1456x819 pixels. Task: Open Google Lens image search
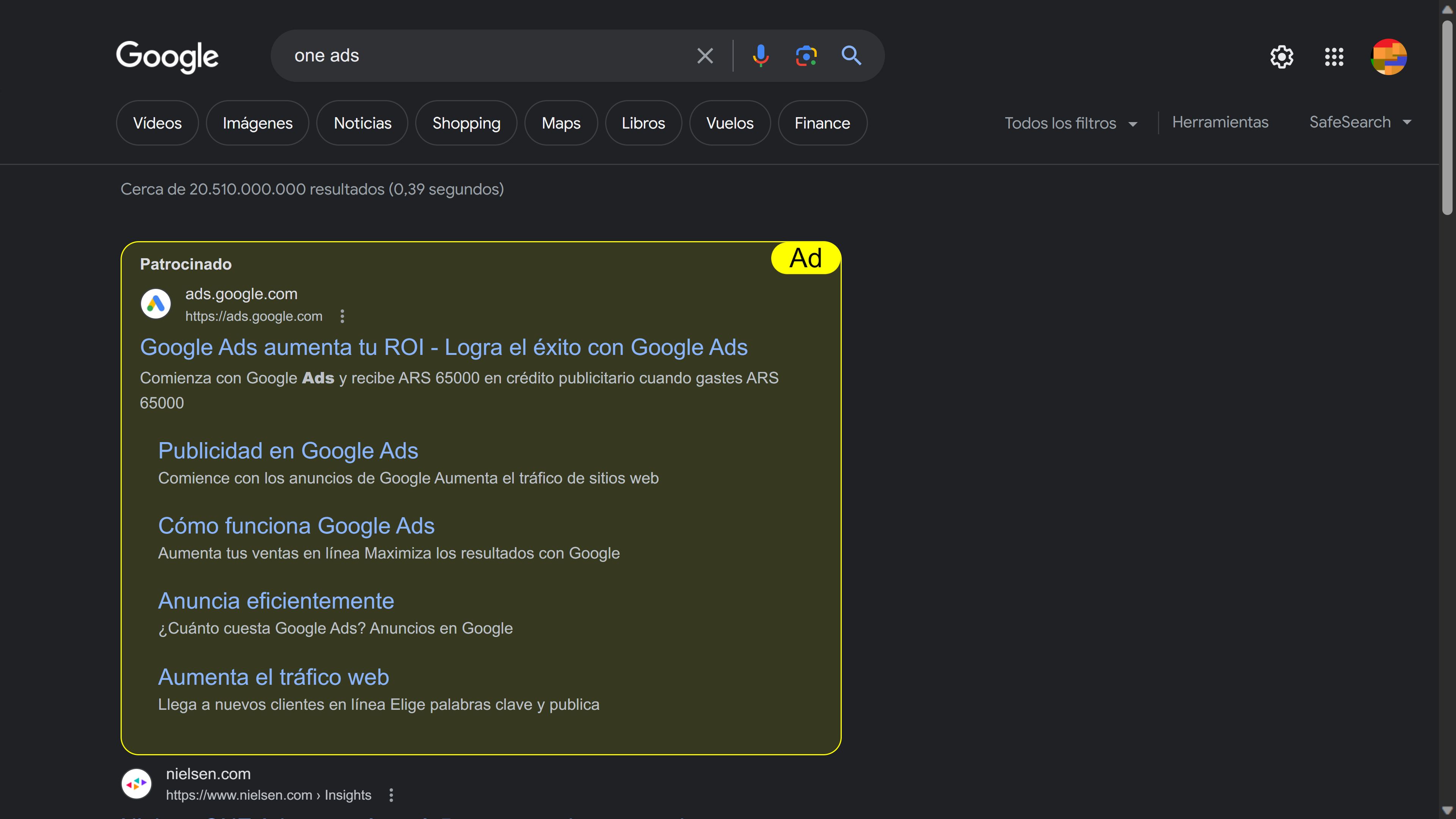tap(806, 55)
